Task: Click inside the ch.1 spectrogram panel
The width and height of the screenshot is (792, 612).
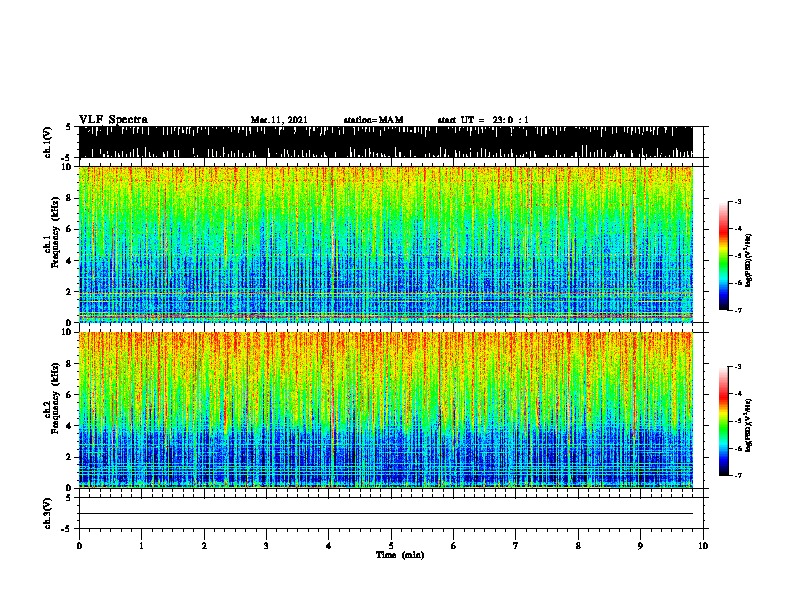Action: tap(386, 244)
